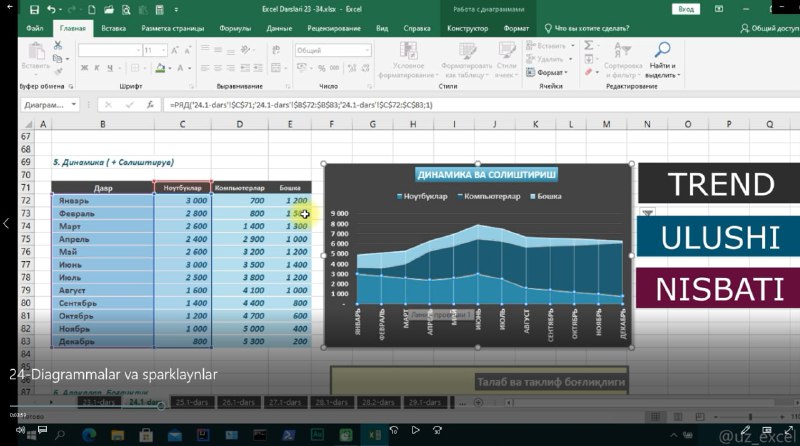Click the video progress bar knob
Image resolution: width=800 pixels, height=446 pixels.
point(161,406)
